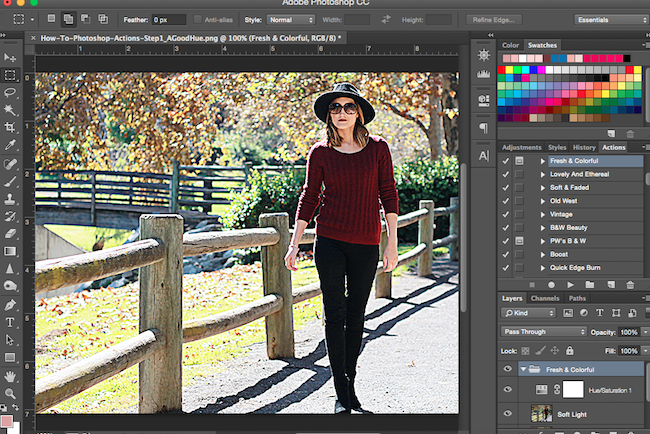Open the Pass Through blend mode dropdown

[x=544, y=331]
